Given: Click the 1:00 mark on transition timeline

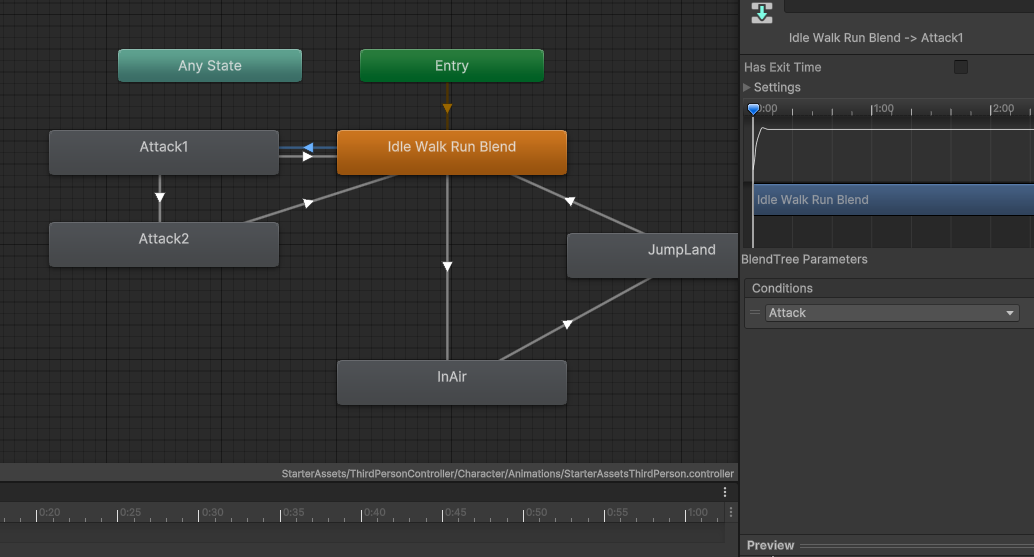Looking at the screenshot, I should (882, 108).
